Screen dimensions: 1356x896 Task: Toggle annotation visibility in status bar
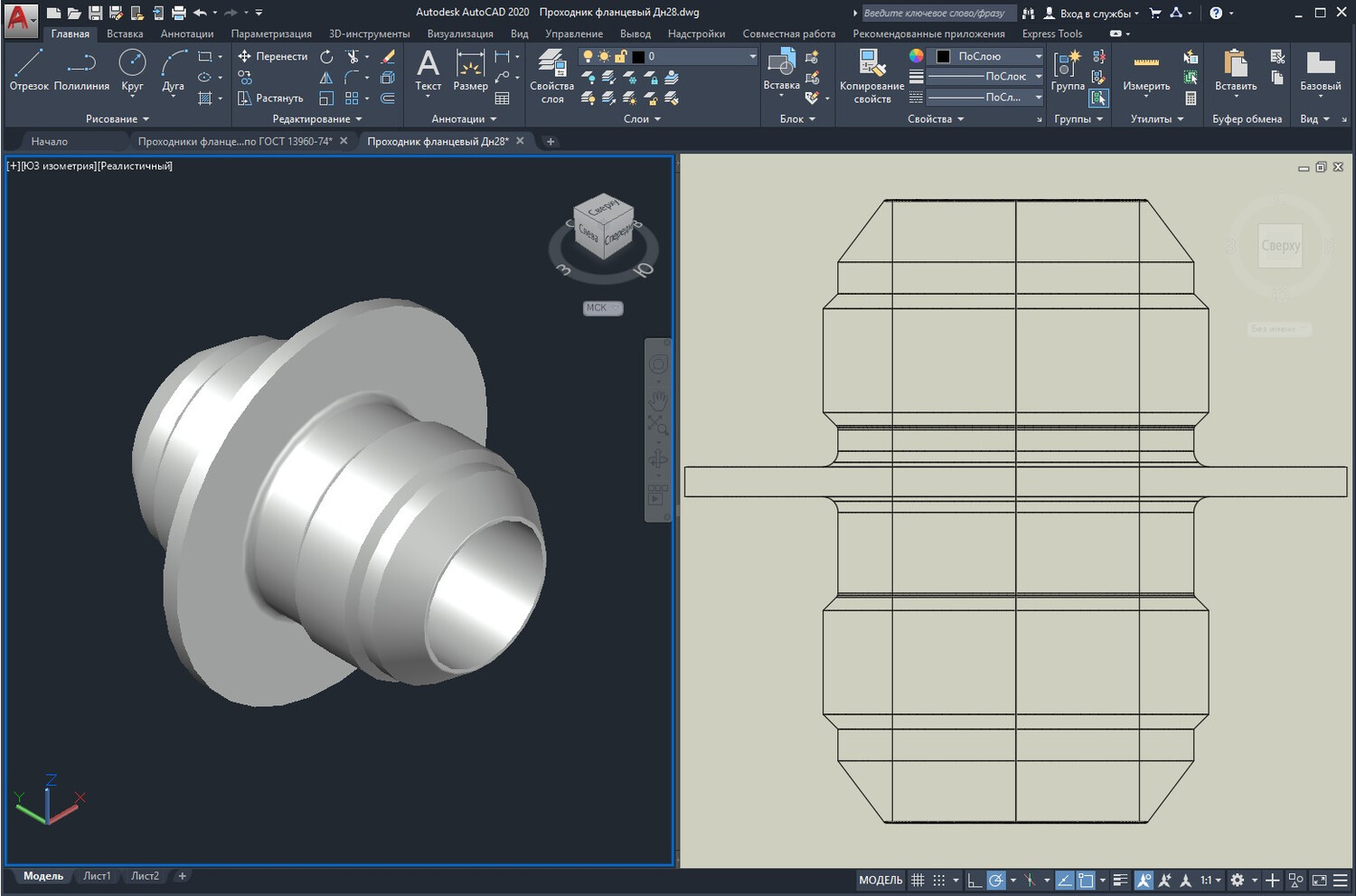tap(1144, 880)
